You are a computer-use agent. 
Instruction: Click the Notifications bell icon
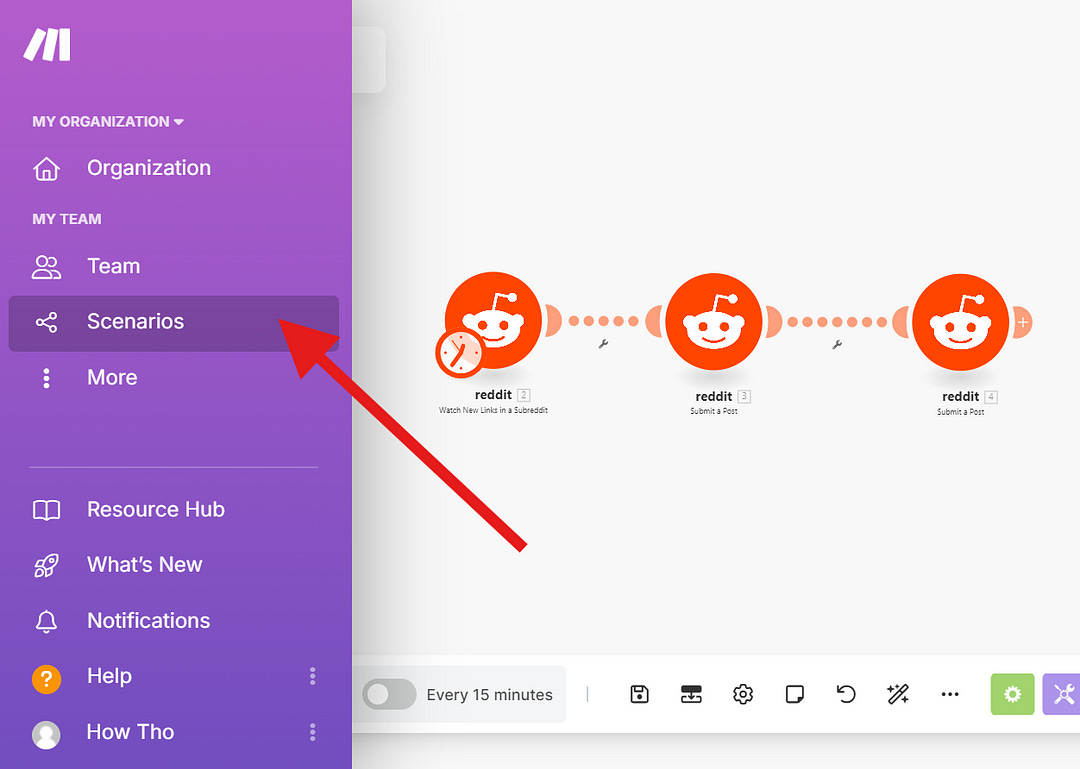coord(46,622)
